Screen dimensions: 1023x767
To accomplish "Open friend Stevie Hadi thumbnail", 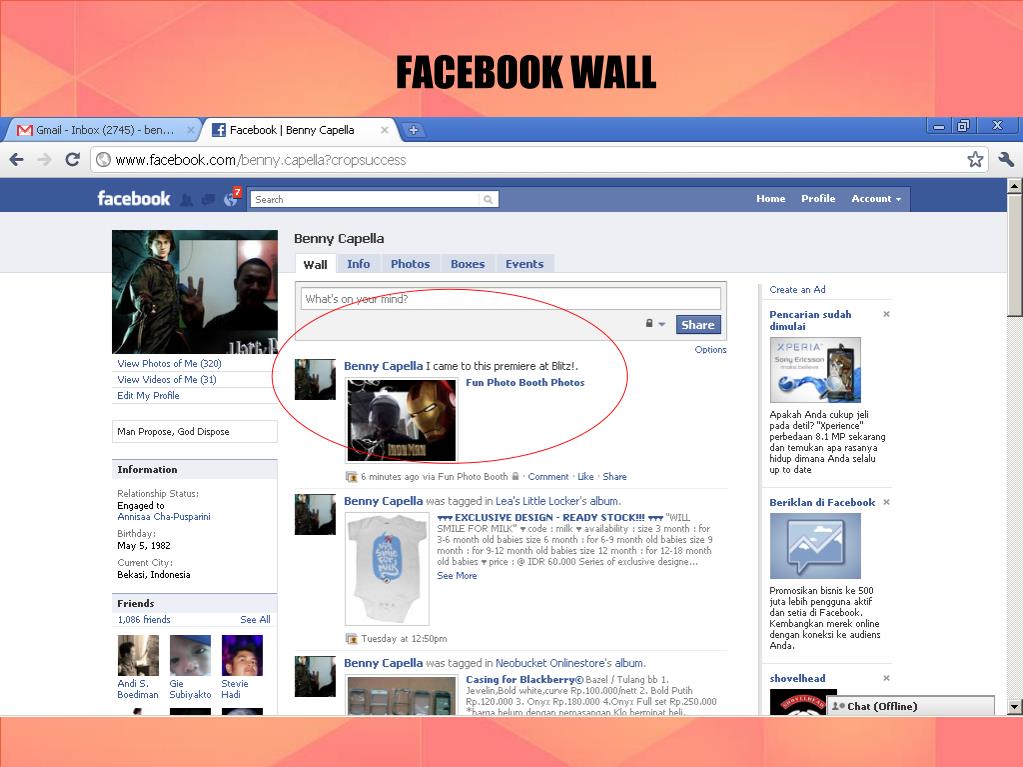I will pyautogui.click(x=242, y=655).
